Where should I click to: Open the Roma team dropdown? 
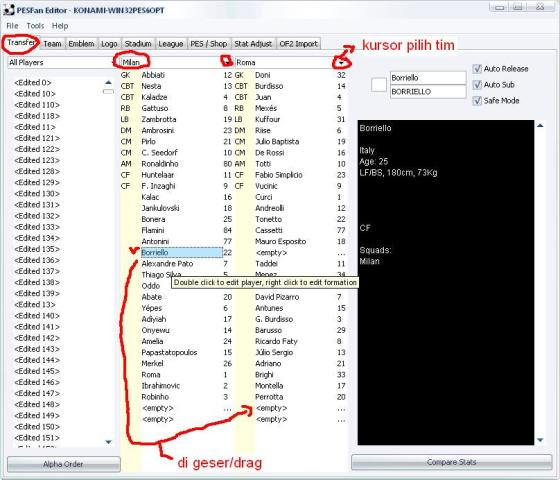[342, 63]
